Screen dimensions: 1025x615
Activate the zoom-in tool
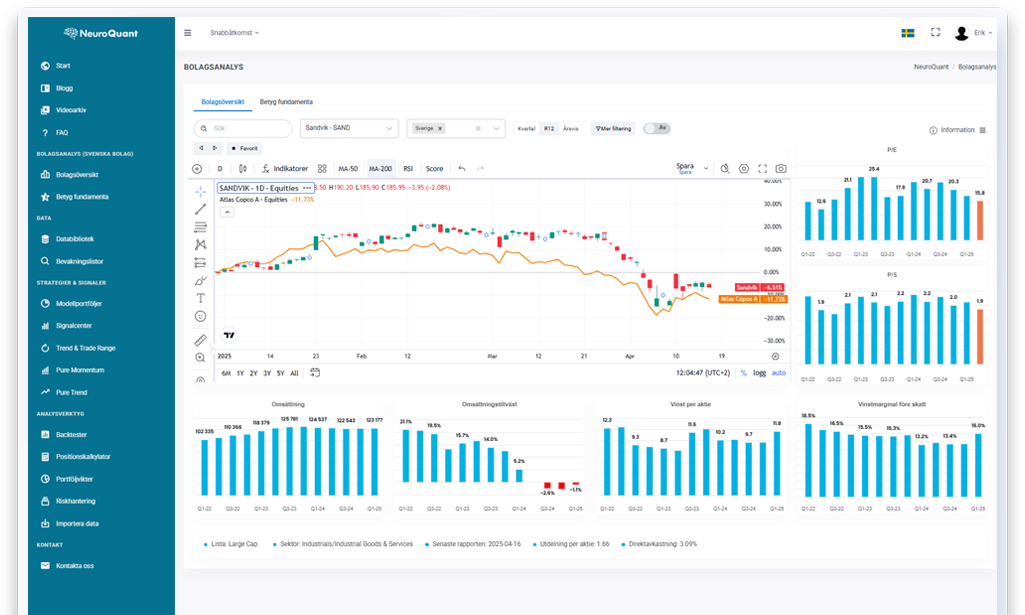[201, 357]
